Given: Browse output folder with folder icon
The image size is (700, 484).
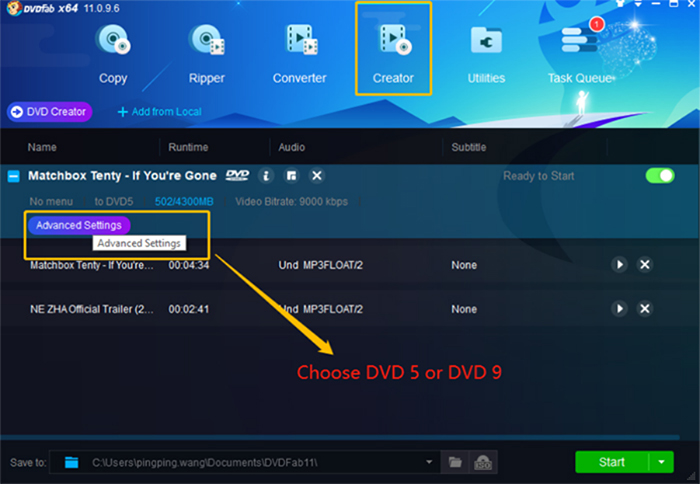Looking at the screenshot, I should pyautogui.click(x=455, y=462).
